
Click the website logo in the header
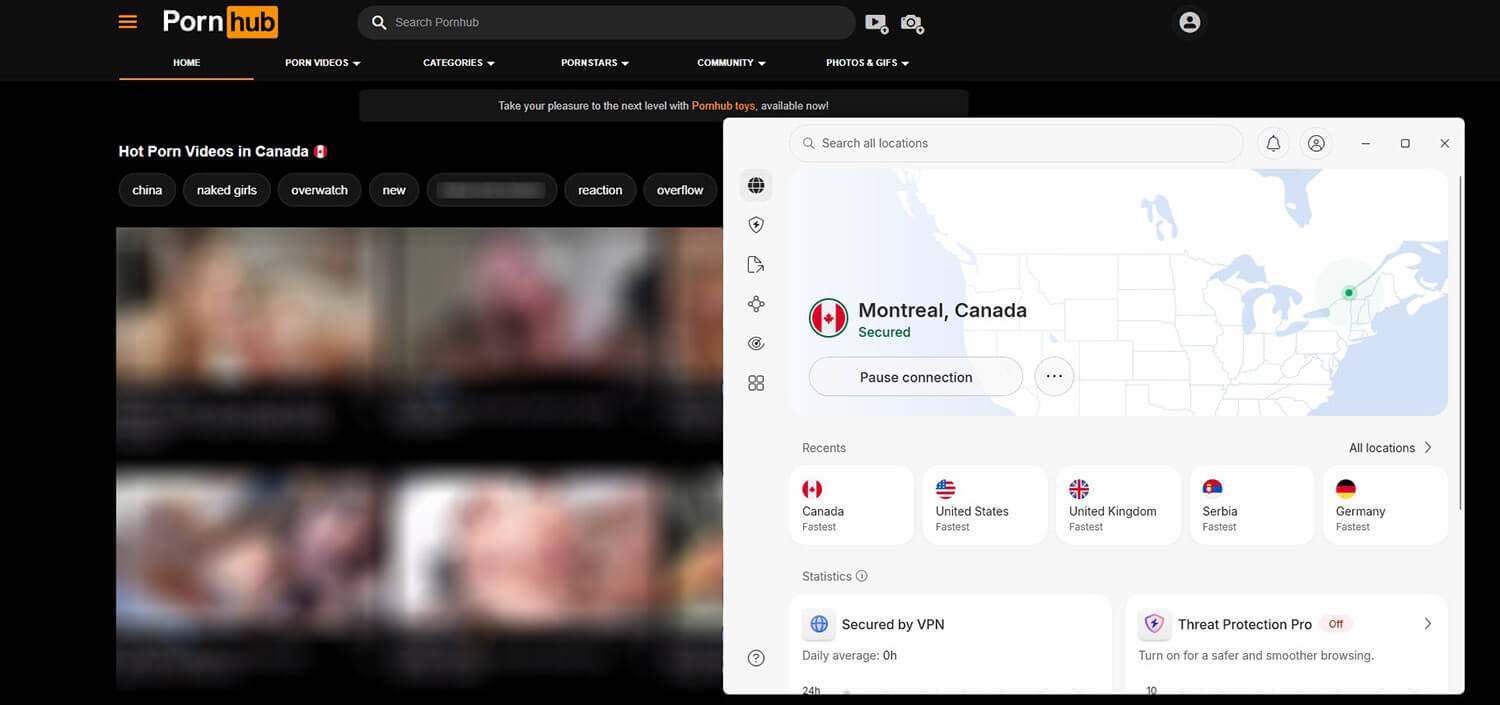coord(220,21)
